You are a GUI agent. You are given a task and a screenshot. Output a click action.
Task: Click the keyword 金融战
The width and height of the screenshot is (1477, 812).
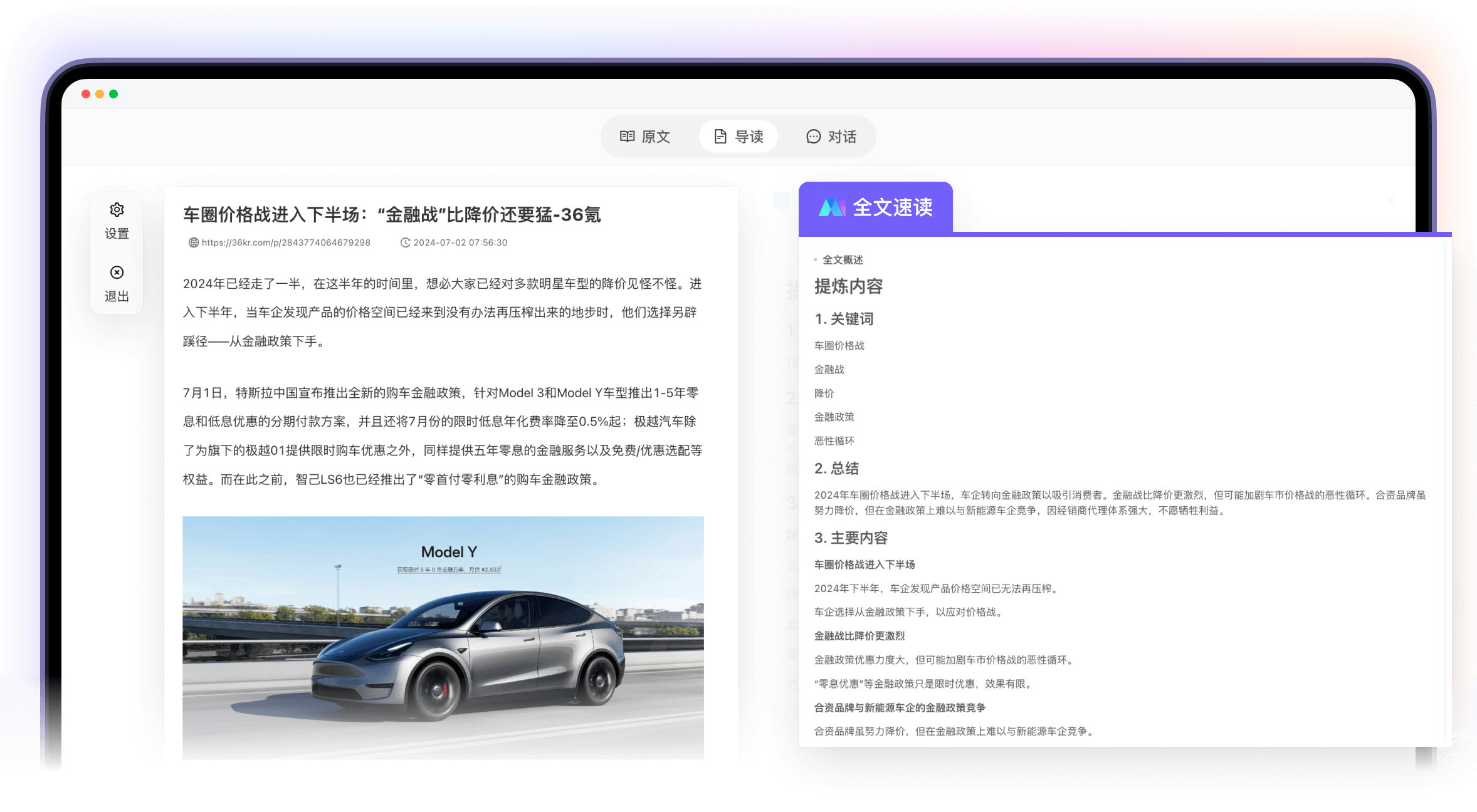click(x=828, y=369)
